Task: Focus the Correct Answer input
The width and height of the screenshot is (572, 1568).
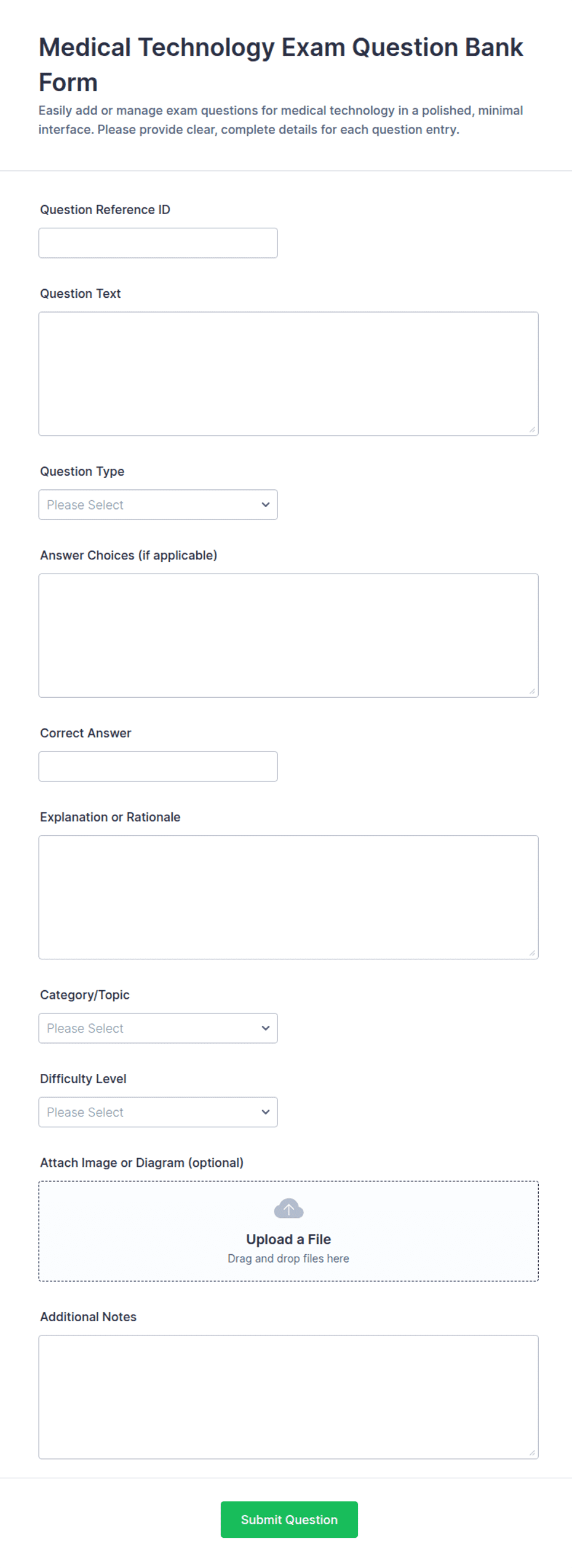Action: point(158,766)
